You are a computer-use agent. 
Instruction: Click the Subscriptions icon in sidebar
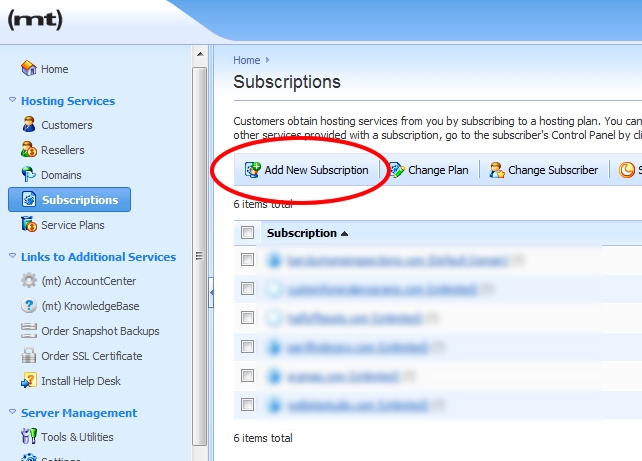coord(29,199)
